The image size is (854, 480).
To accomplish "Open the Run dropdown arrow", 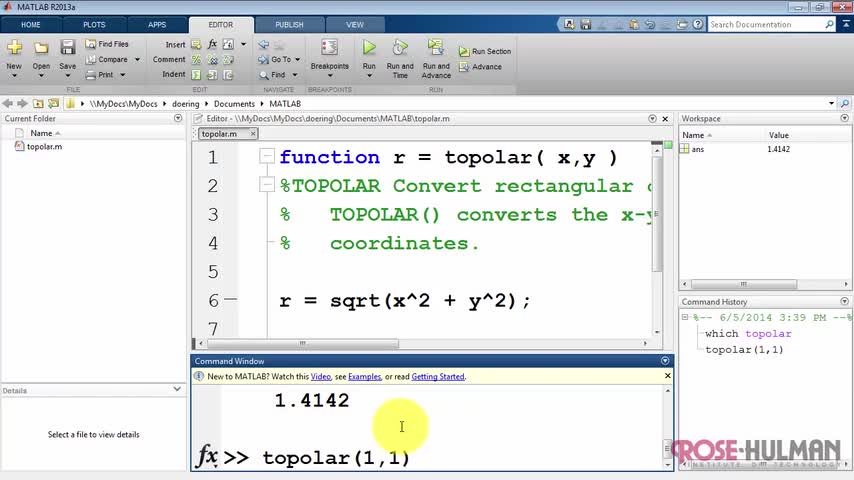I will [369, 76].
